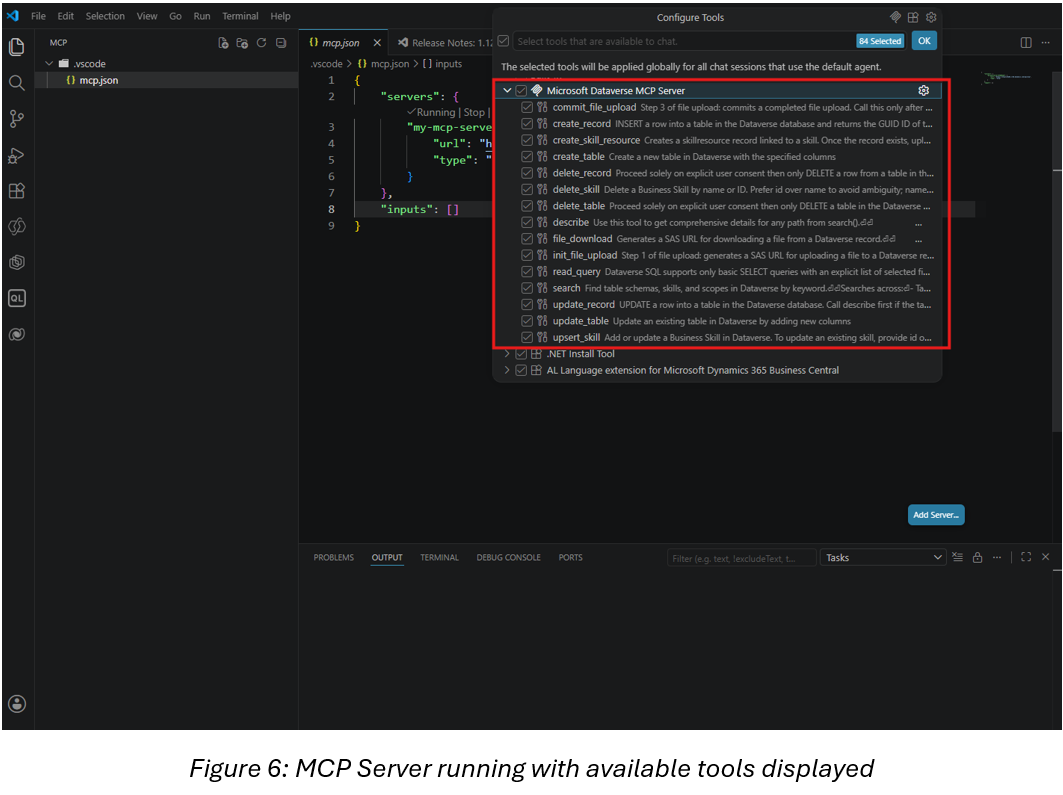Open the Tasks output channel dropdown
1063x795 pixels.
pos(883,557)
